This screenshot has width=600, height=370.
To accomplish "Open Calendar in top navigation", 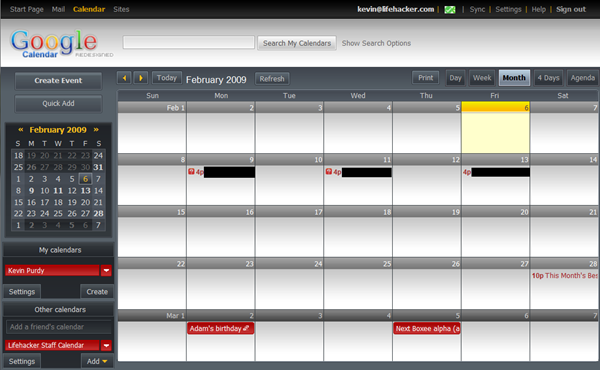I will coord(89,9).
